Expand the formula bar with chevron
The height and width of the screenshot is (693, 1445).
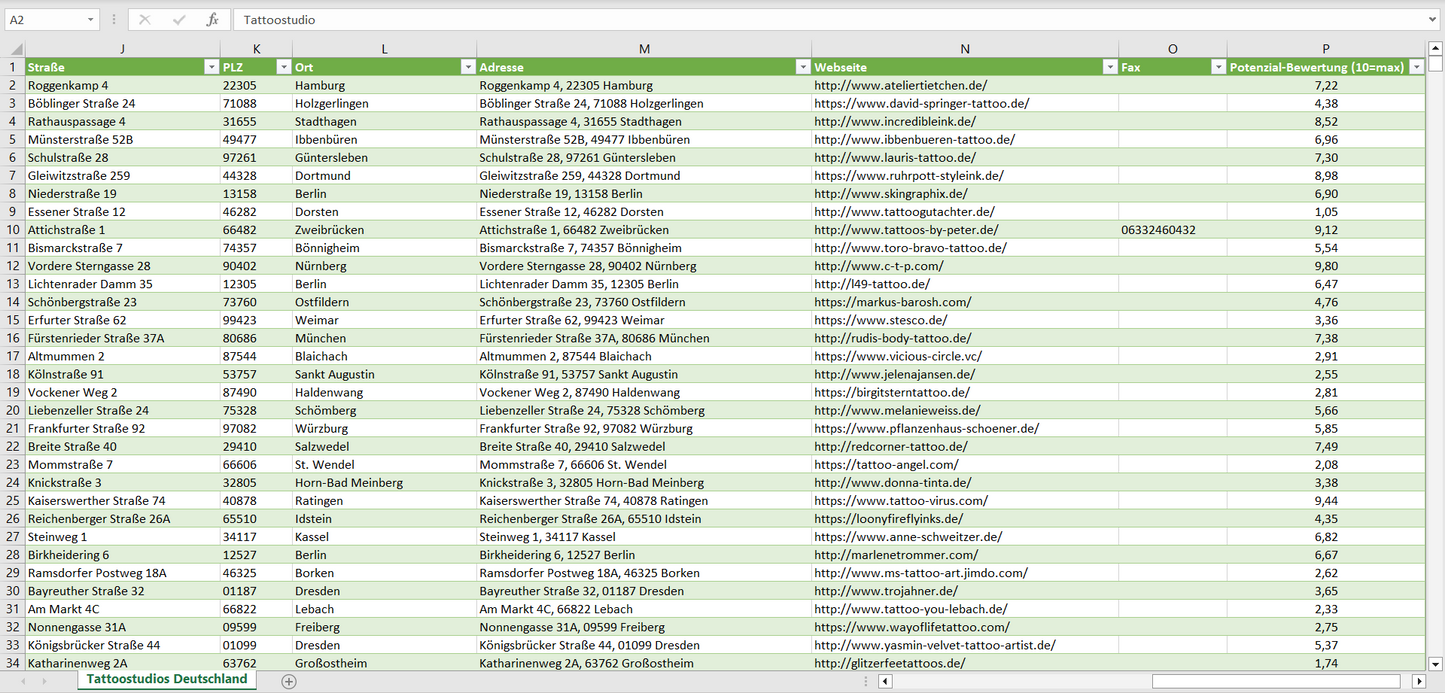click(1434, 20)
